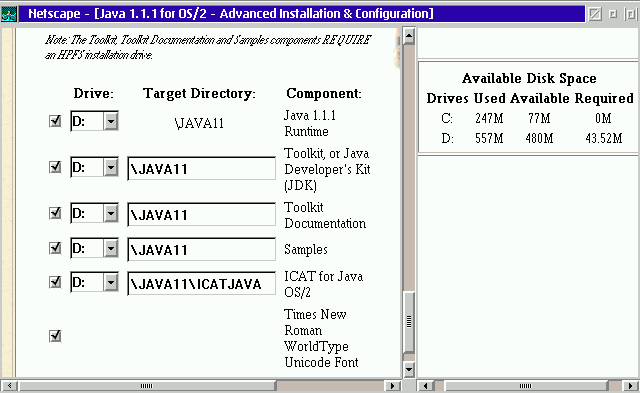Uncheck the ICAT for Java OS/2 checkbox
Screen dimensions: 640x393
(55, 282)
